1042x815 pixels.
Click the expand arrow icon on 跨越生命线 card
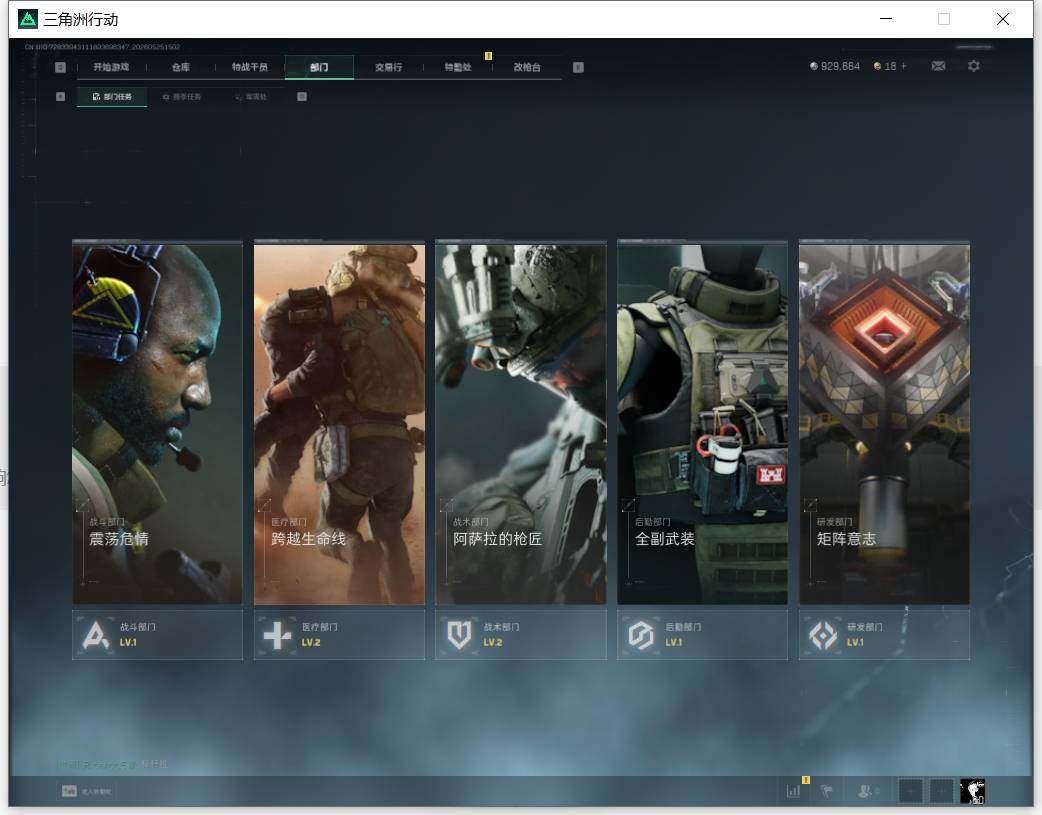[x=264, y=505]
